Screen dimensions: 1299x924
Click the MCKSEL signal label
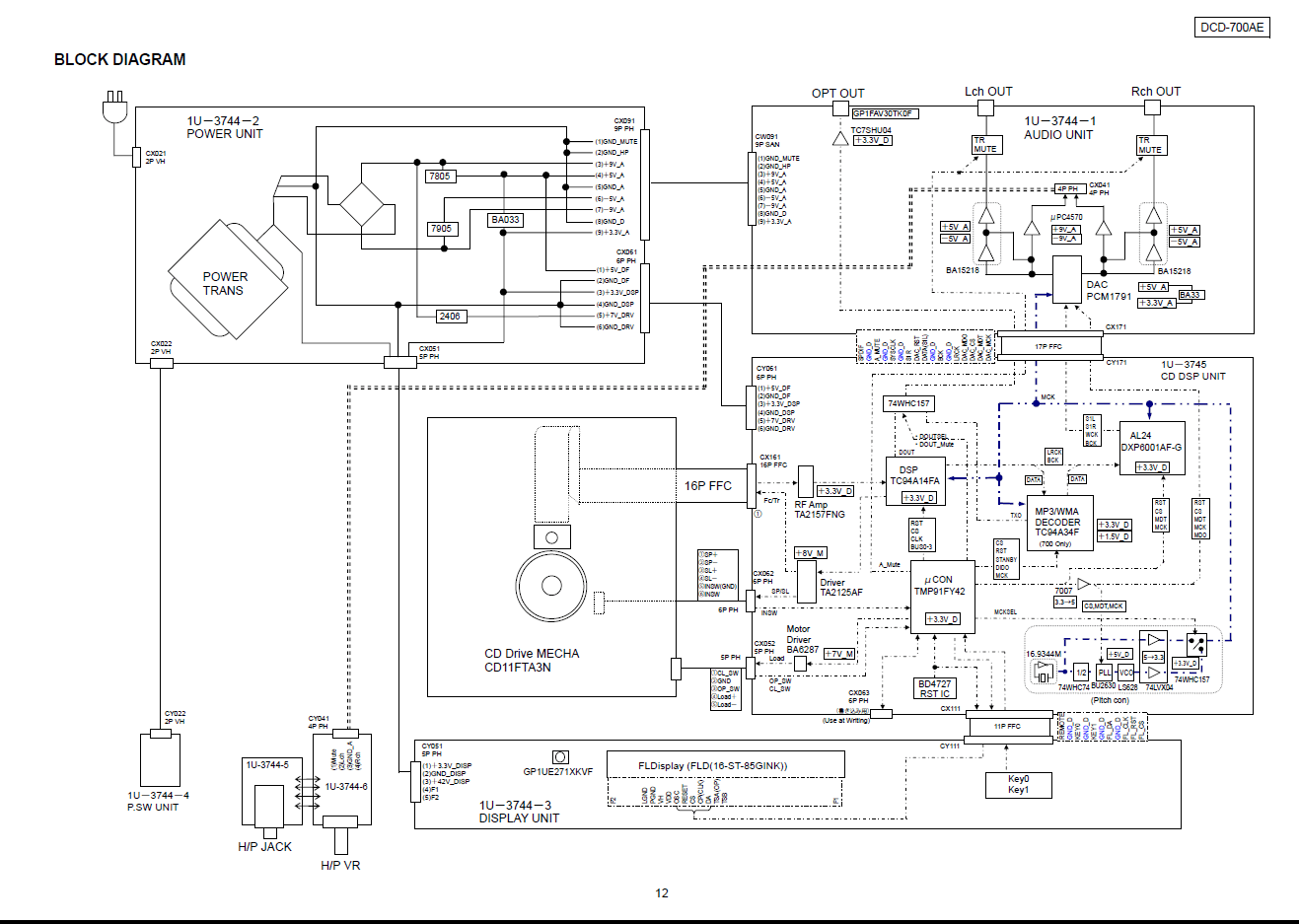pos(1005,612)
